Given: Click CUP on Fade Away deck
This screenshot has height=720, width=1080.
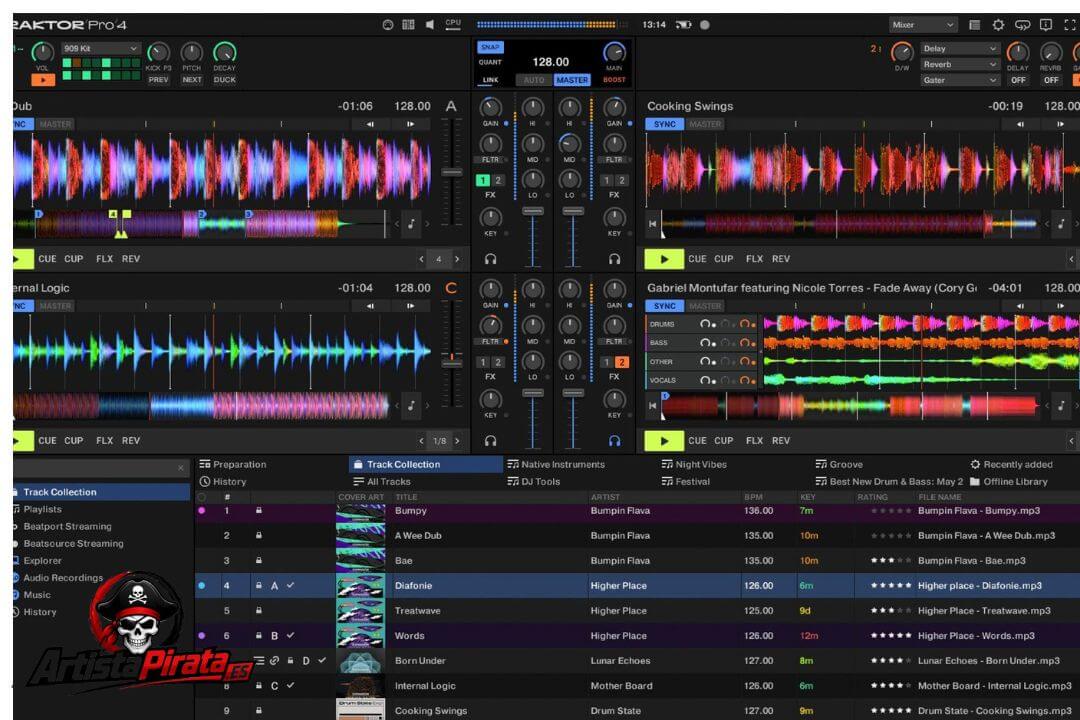Looking at the screenshot, I should coord(723,441).
